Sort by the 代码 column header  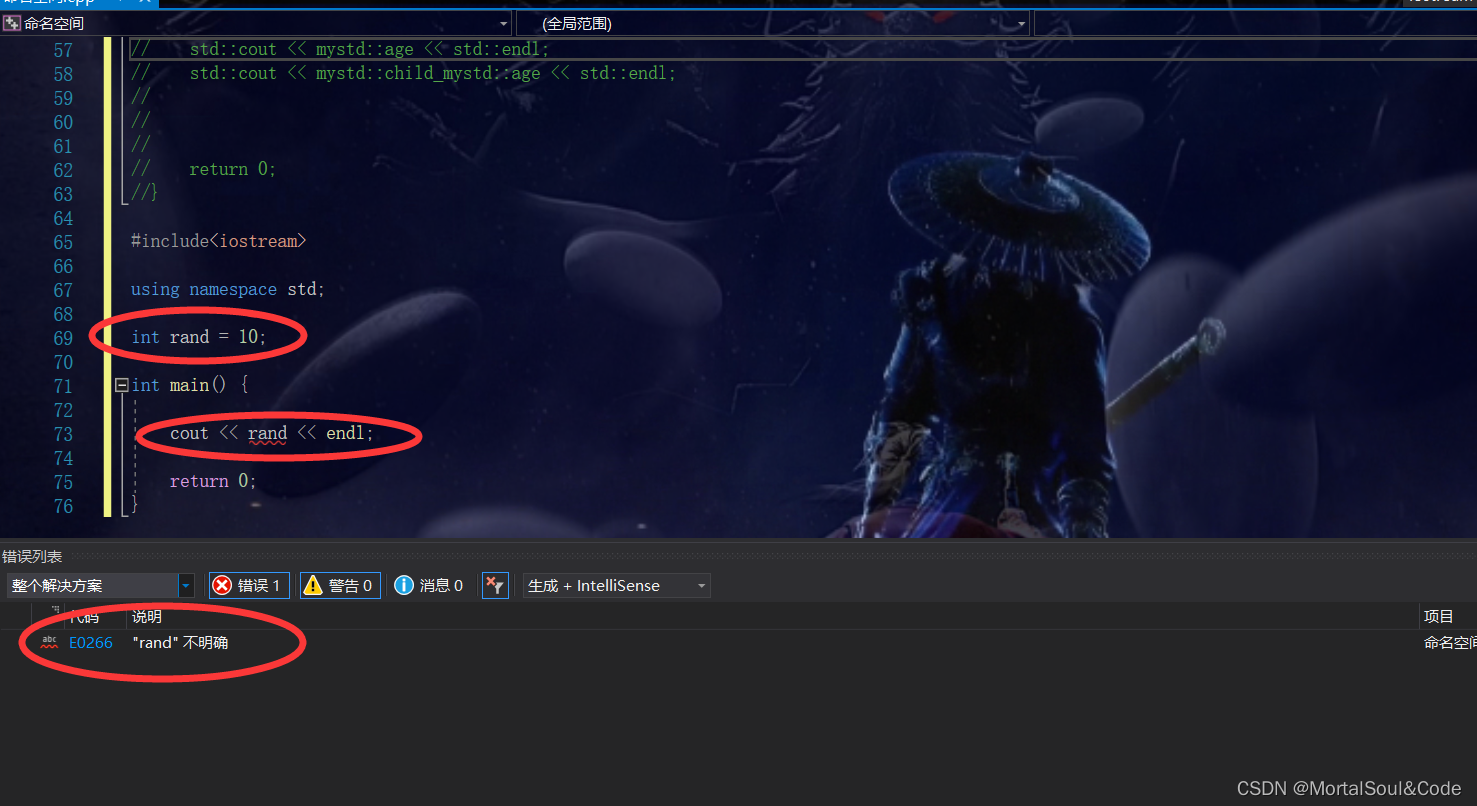click(x=84, y=616)
